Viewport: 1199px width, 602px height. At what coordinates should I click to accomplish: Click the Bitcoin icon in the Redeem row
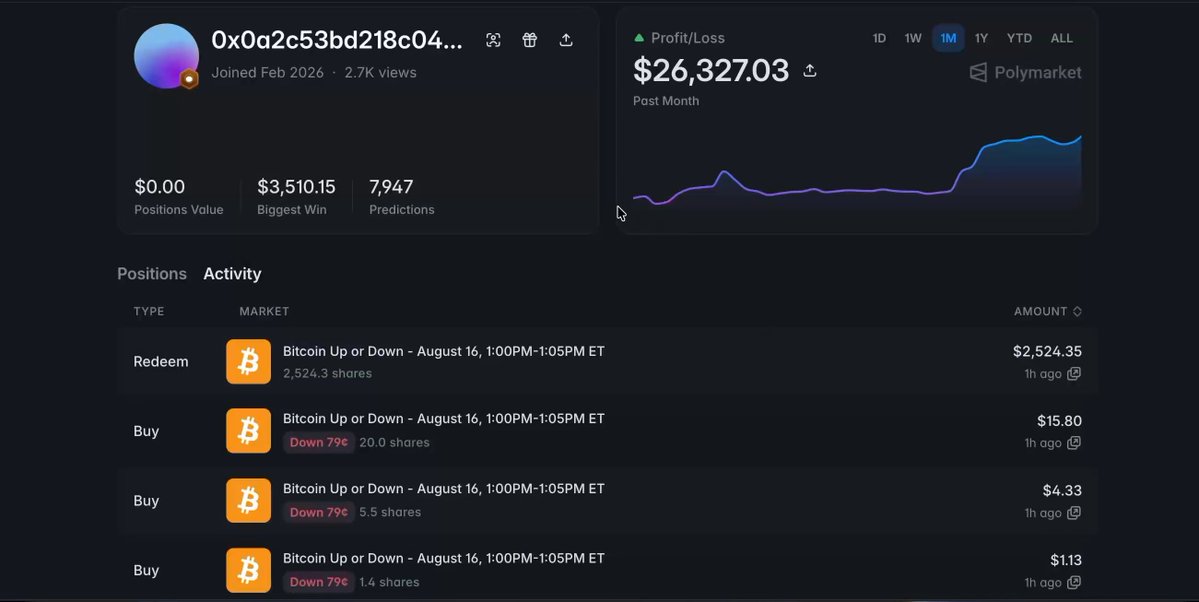click(249, 361)
